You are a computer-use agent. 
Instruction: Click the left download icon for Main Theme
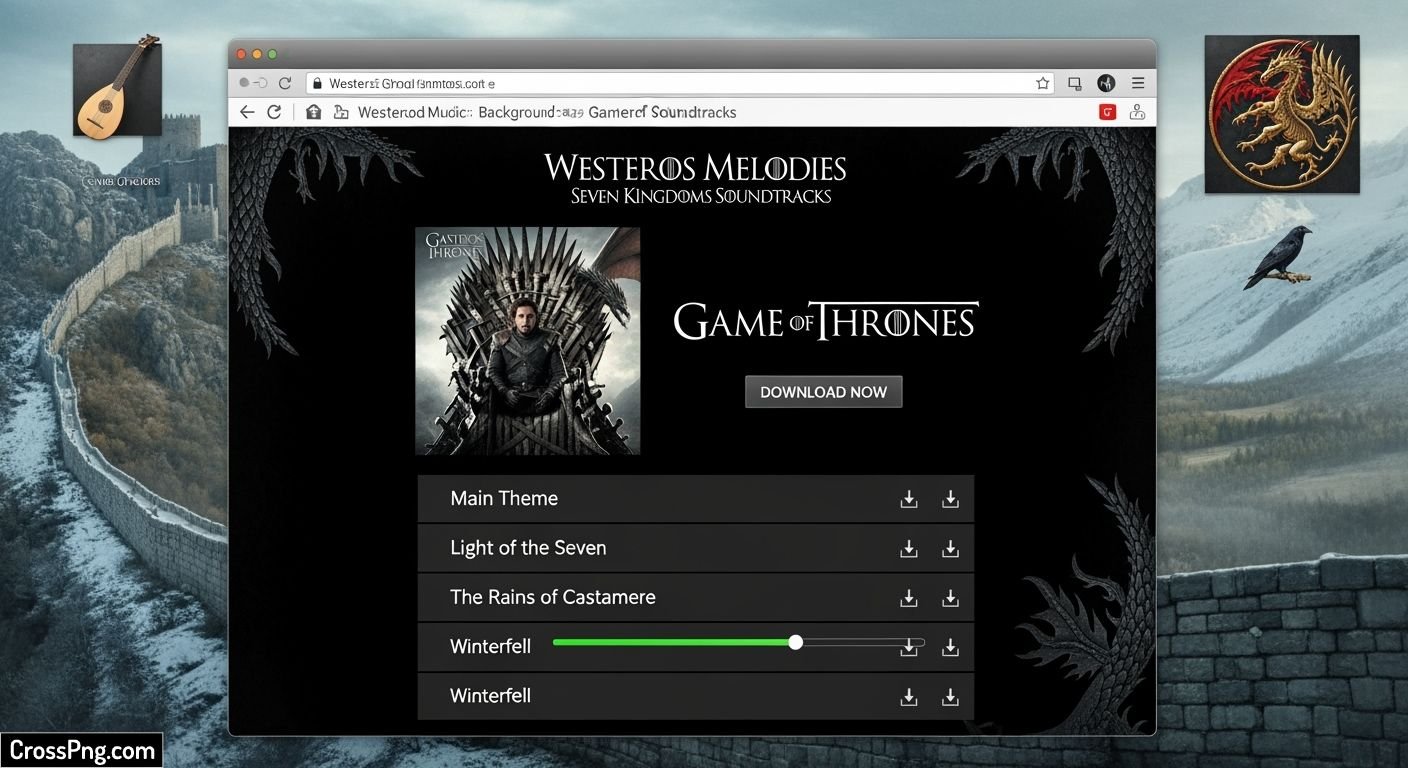pos(909,499)
